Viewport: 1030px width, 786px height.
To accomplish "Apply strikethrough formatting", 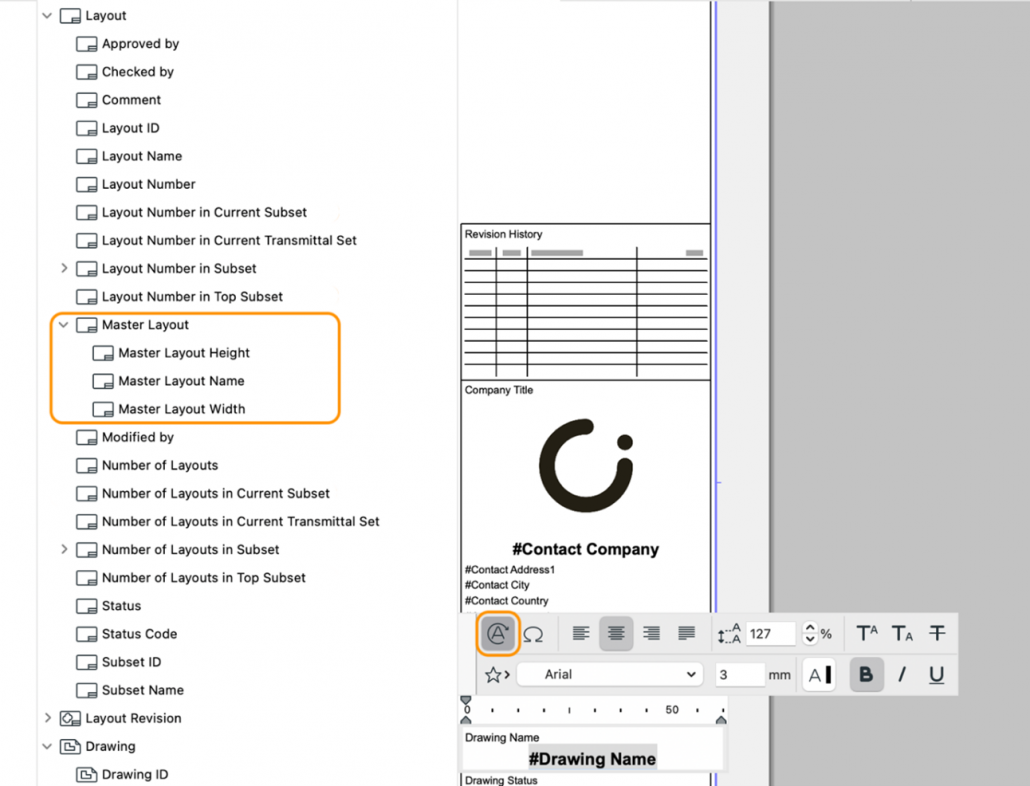I will (x=937, y=633).
